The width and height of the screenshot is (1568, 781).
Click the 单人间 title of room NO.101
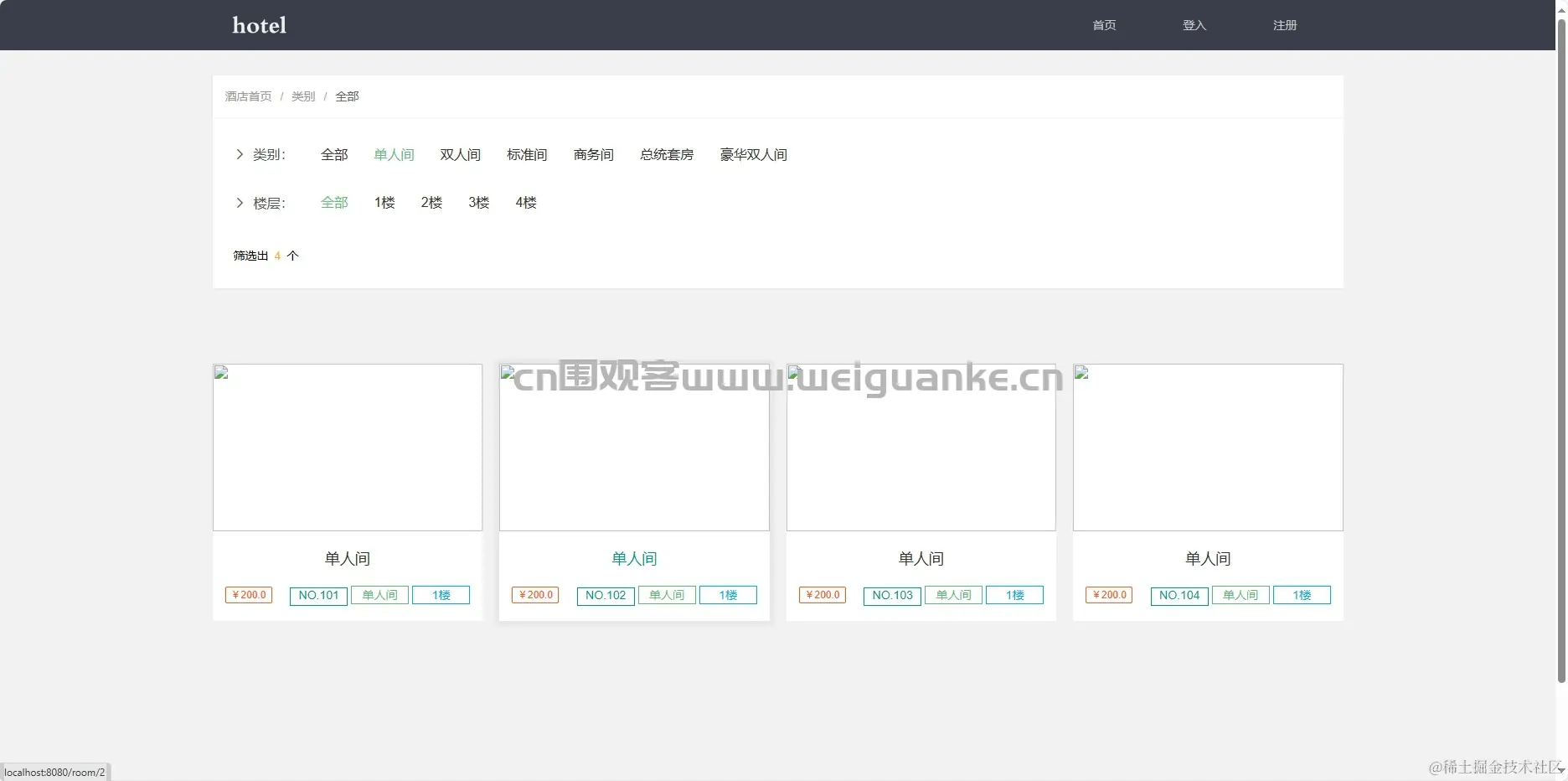(348, 559)
